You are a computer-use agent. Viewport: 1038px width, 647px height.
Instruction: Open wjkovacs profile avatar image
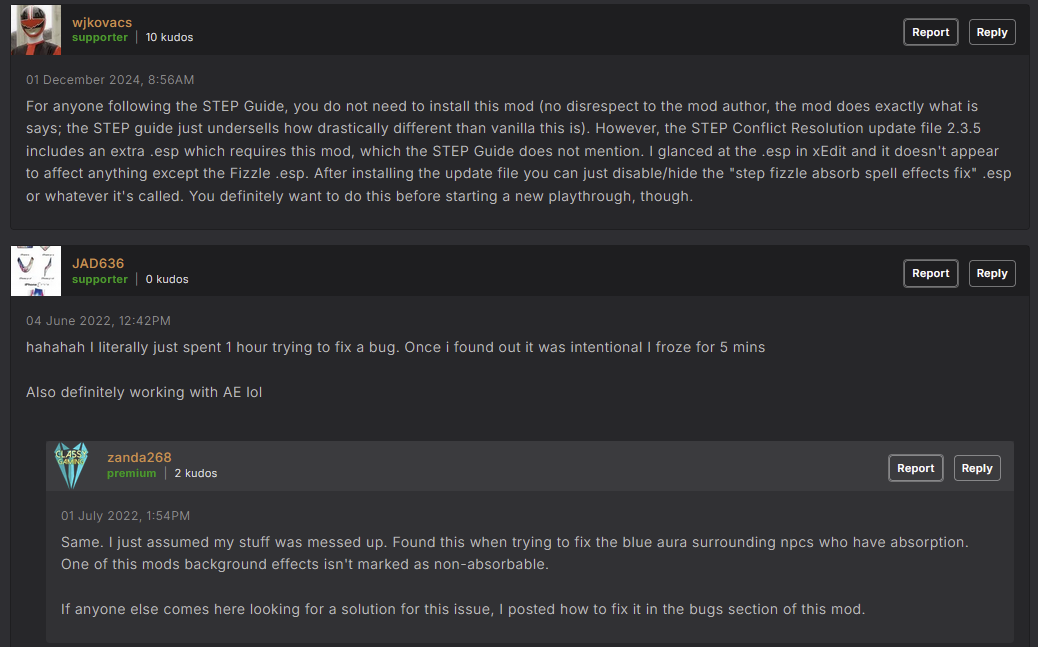[36, 30]
